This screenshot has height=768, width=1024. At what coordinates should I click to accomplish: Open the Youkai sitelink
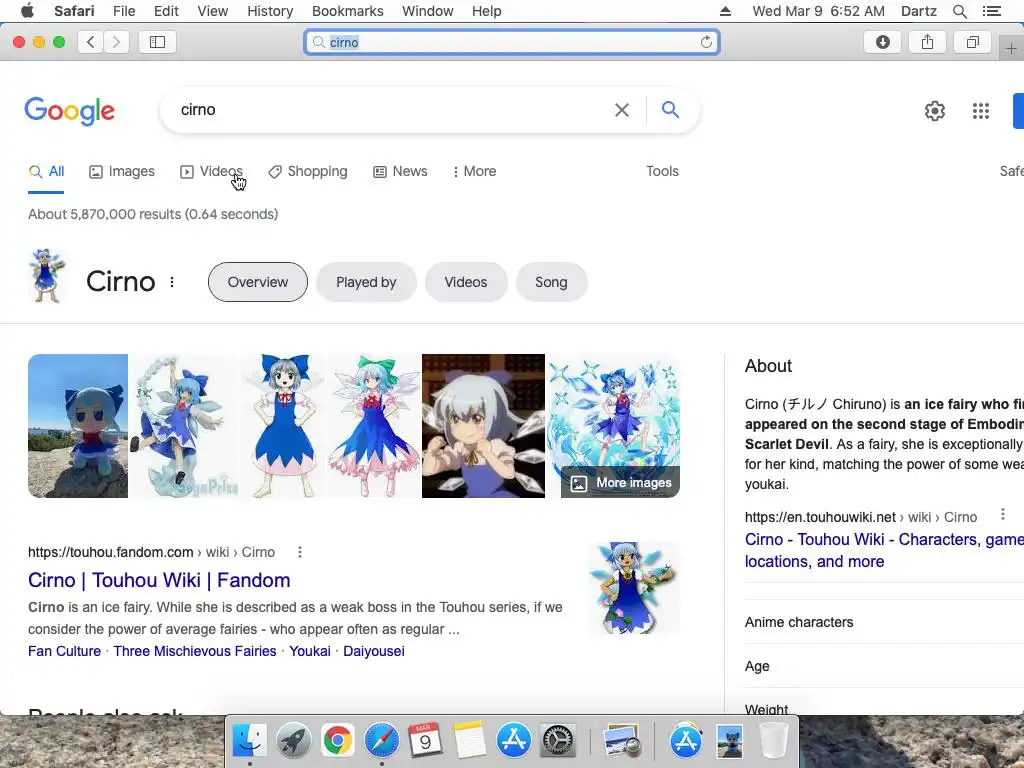(x=310, y=651)
